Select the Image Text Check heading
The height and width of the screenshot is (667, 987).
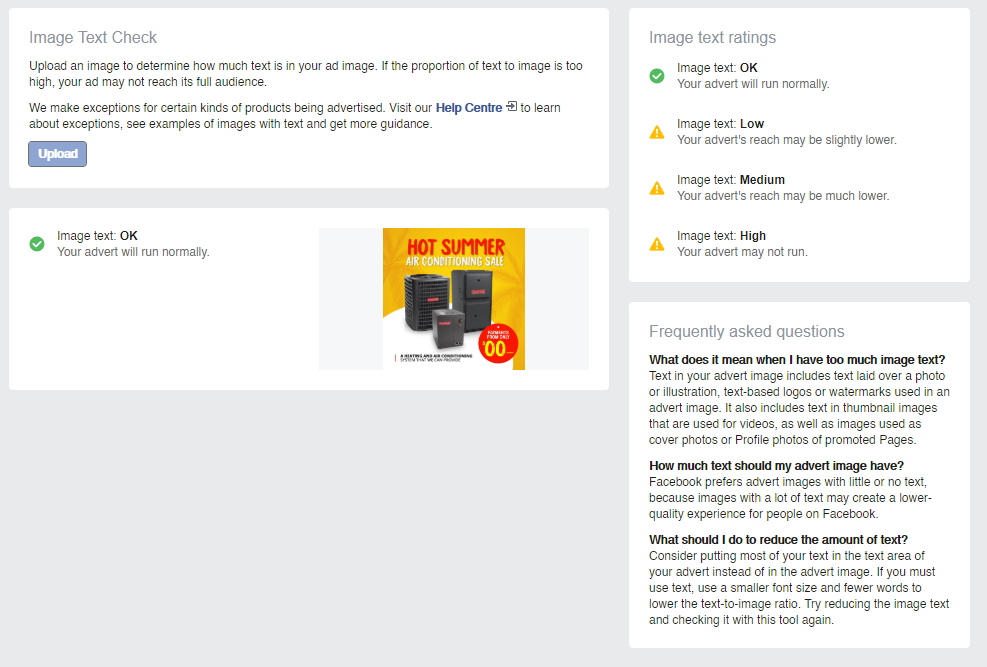tap(93, 38)
